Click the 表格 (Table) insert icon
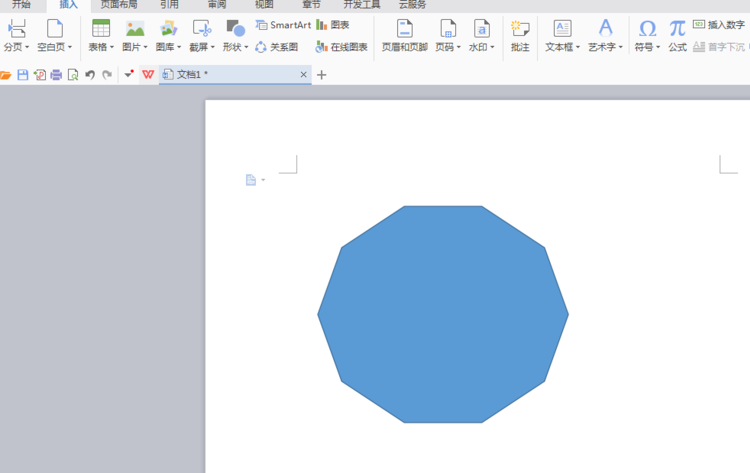The height and width of the screenshot is (473, 750). click(101, 28)
